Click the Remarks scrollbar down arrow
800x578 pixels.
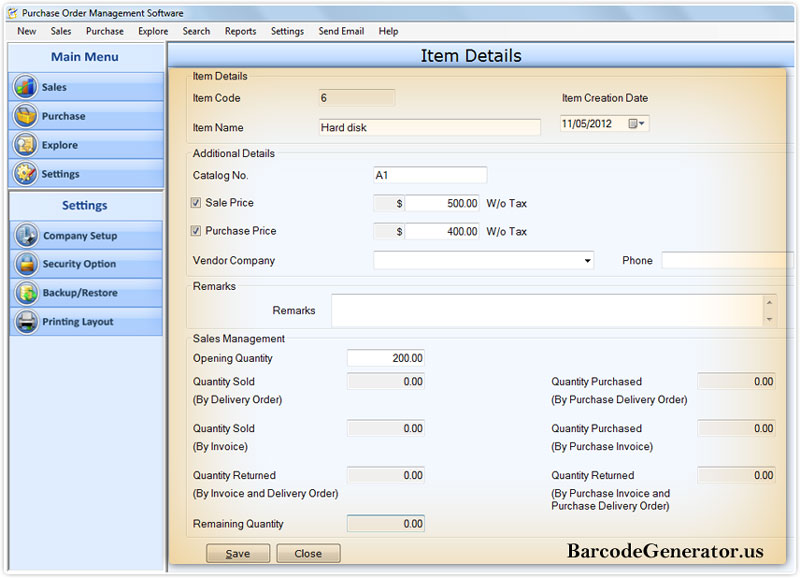pos(769,320)
